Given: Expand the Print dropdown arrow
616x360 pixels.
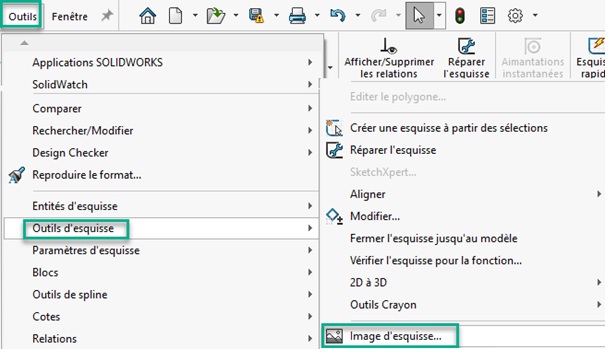Looking at the screenshot, I should point(317,16).
